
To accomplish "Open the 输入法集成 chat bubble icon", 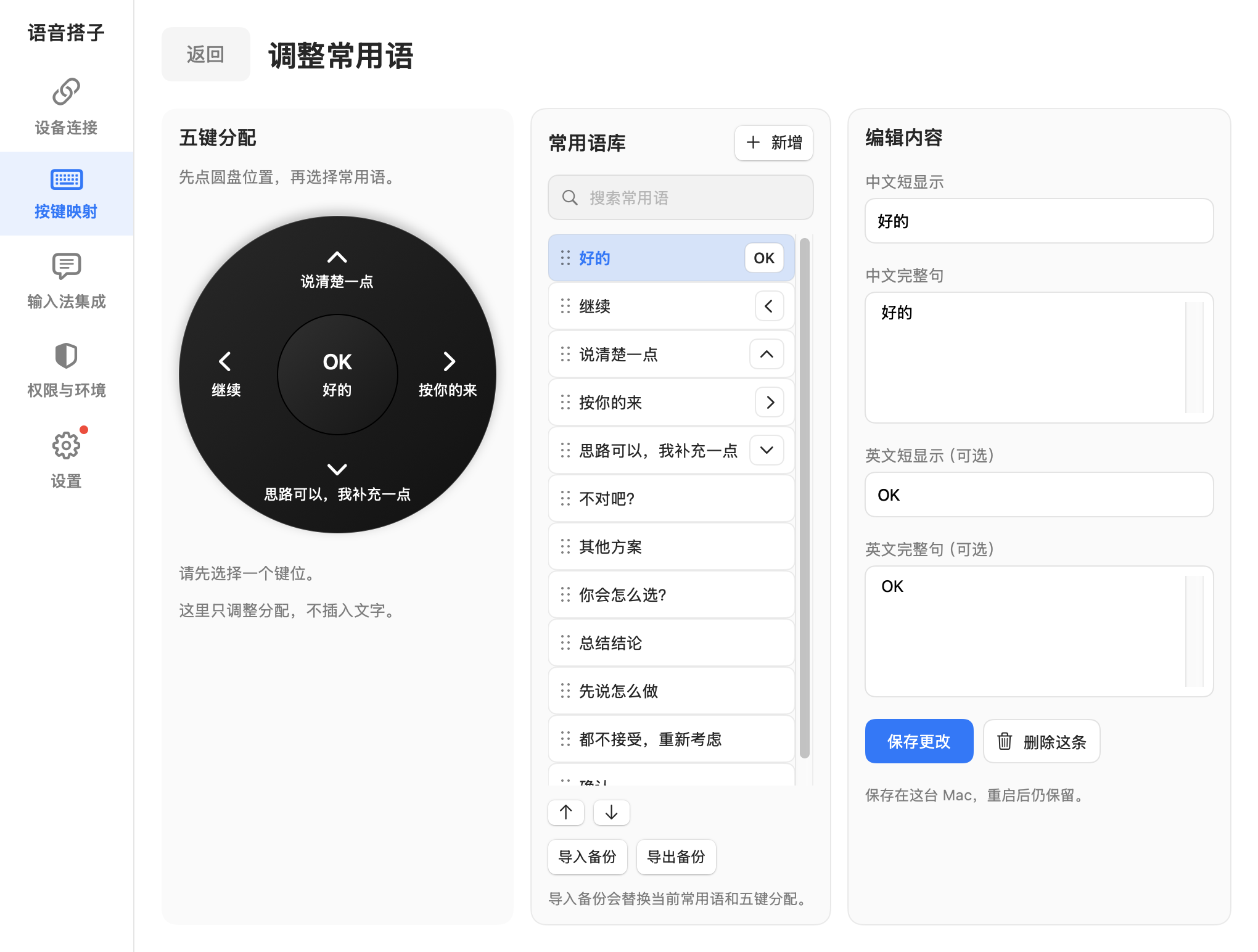I will (66, 266).
